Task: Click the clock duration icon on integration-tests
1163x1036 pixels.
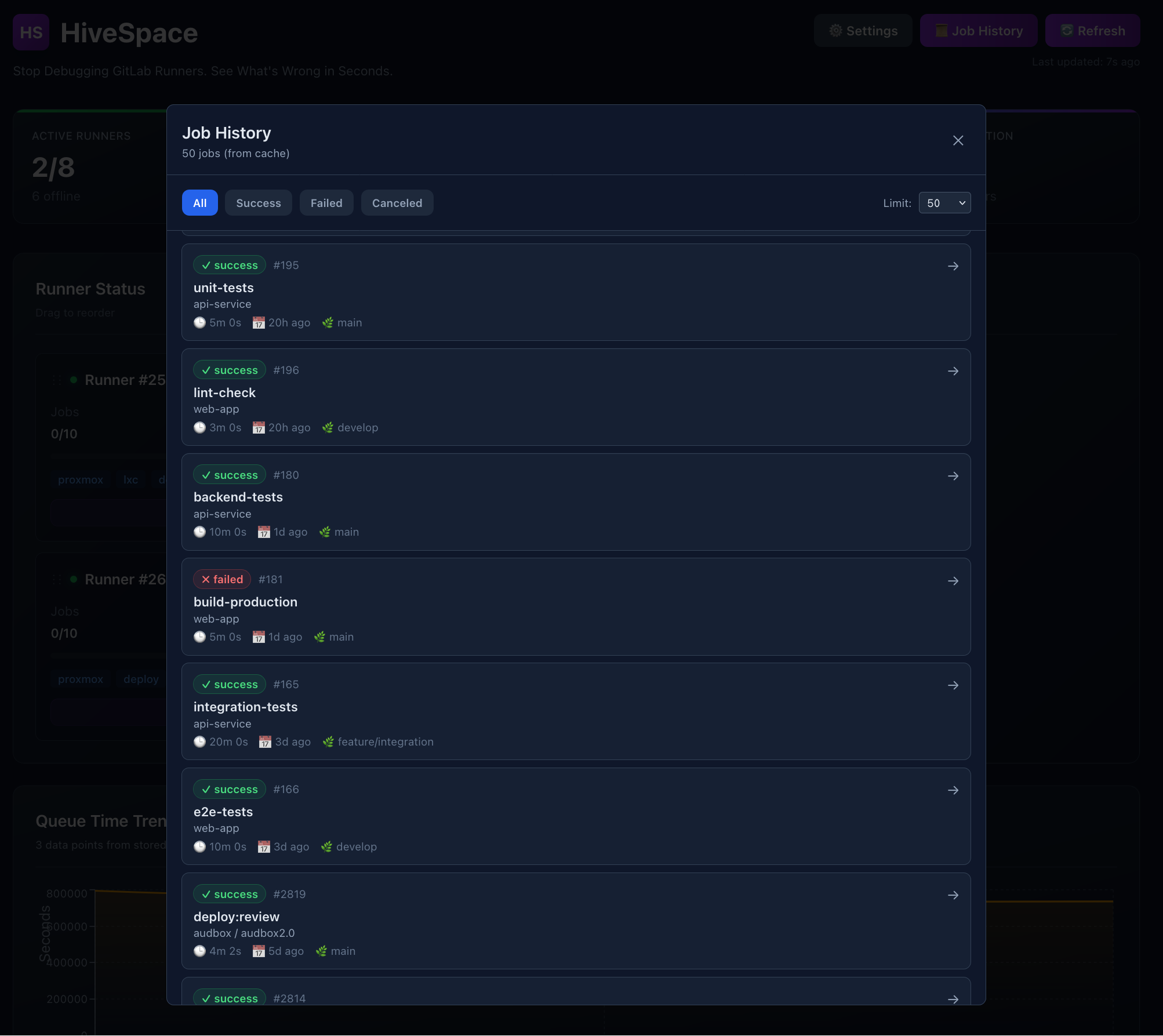Action: point(200,741)
